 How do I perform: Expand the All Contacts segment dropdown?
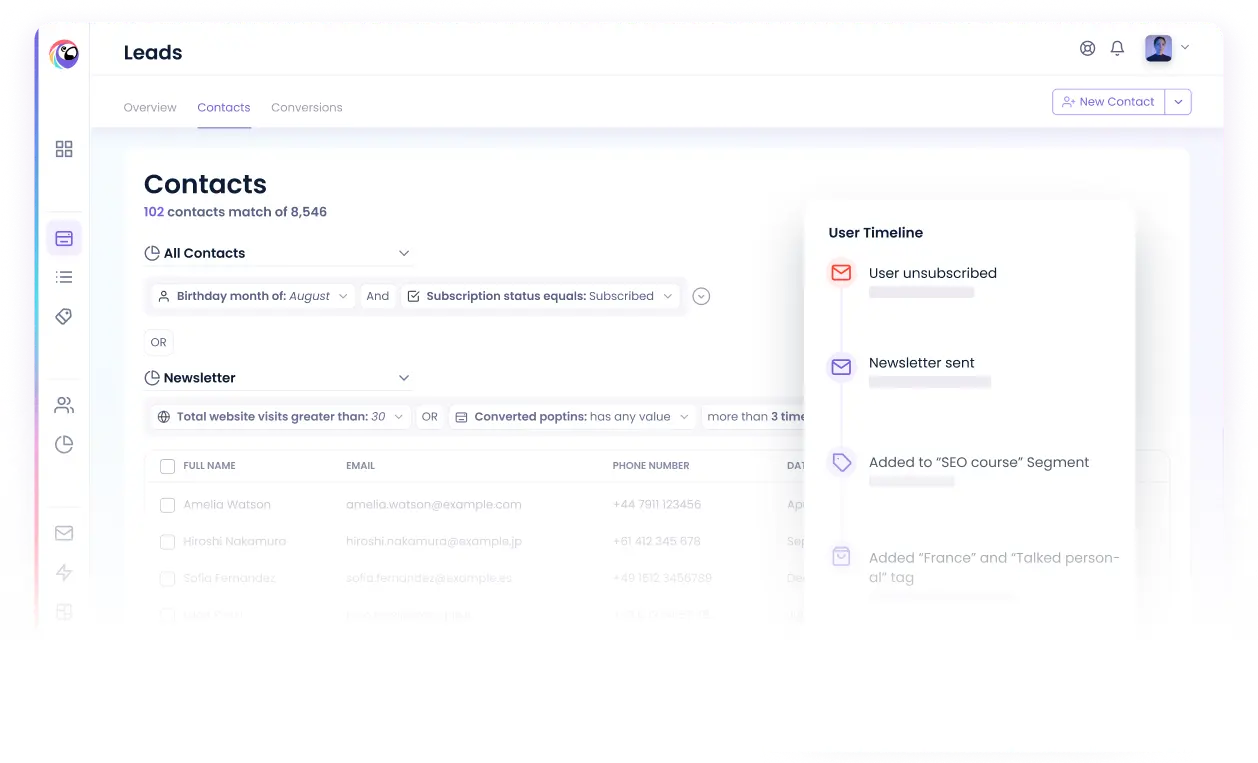coord(404,253)
